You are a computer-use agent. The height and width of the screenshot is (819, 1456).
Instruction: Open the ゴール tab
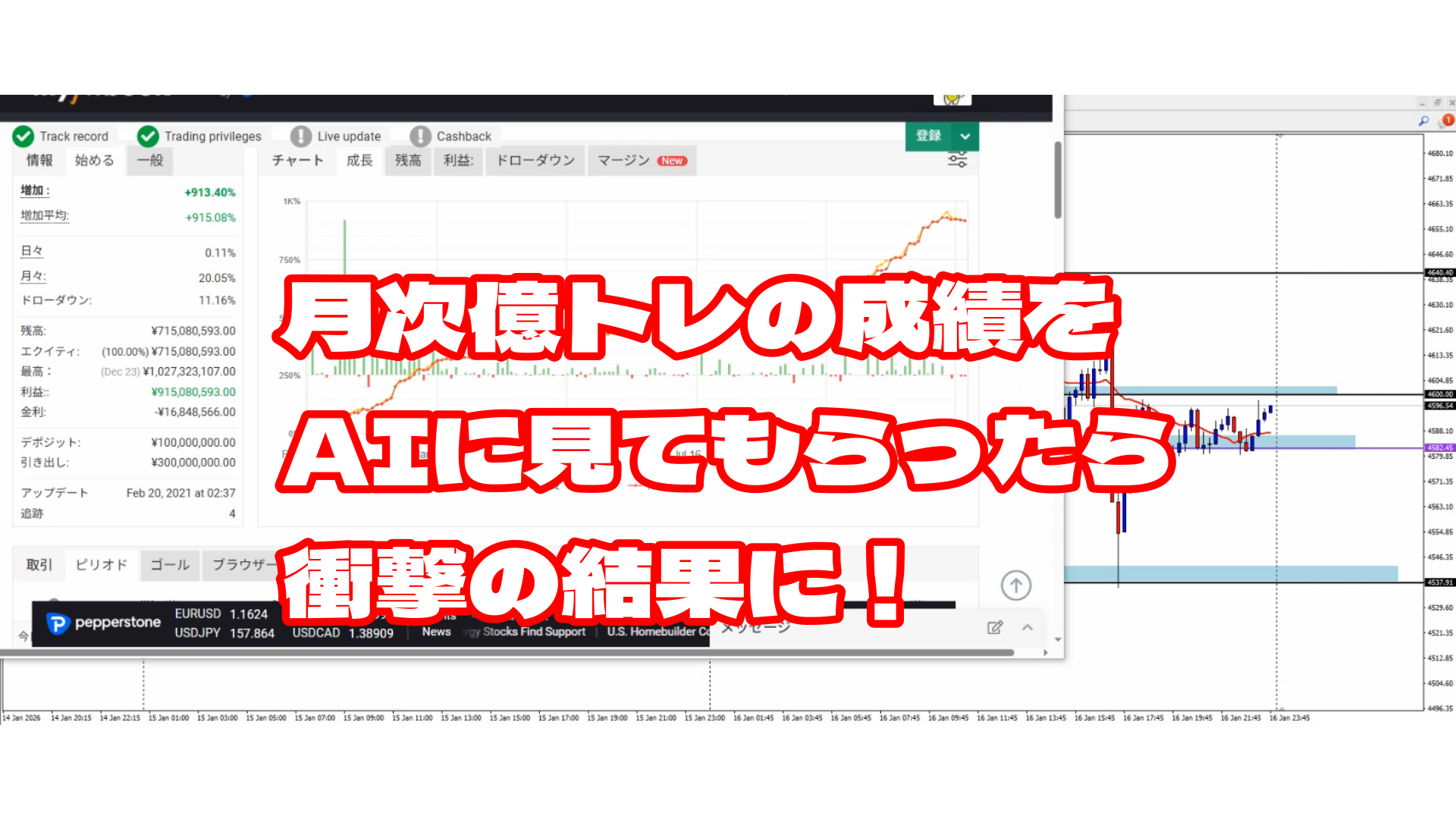coord(170,565)
